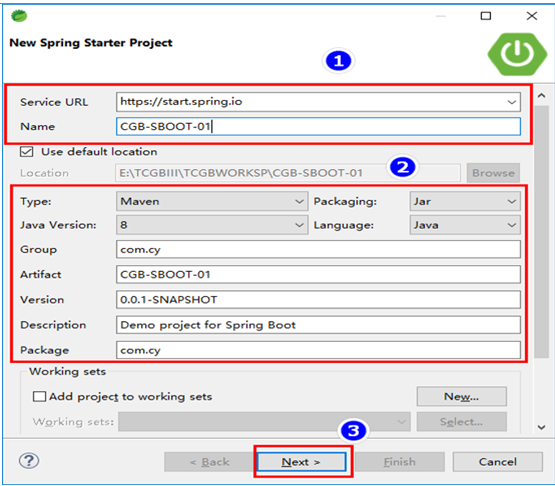
Task: Click the Description field Demo project for Spring Boot
Action: [318, 325]
